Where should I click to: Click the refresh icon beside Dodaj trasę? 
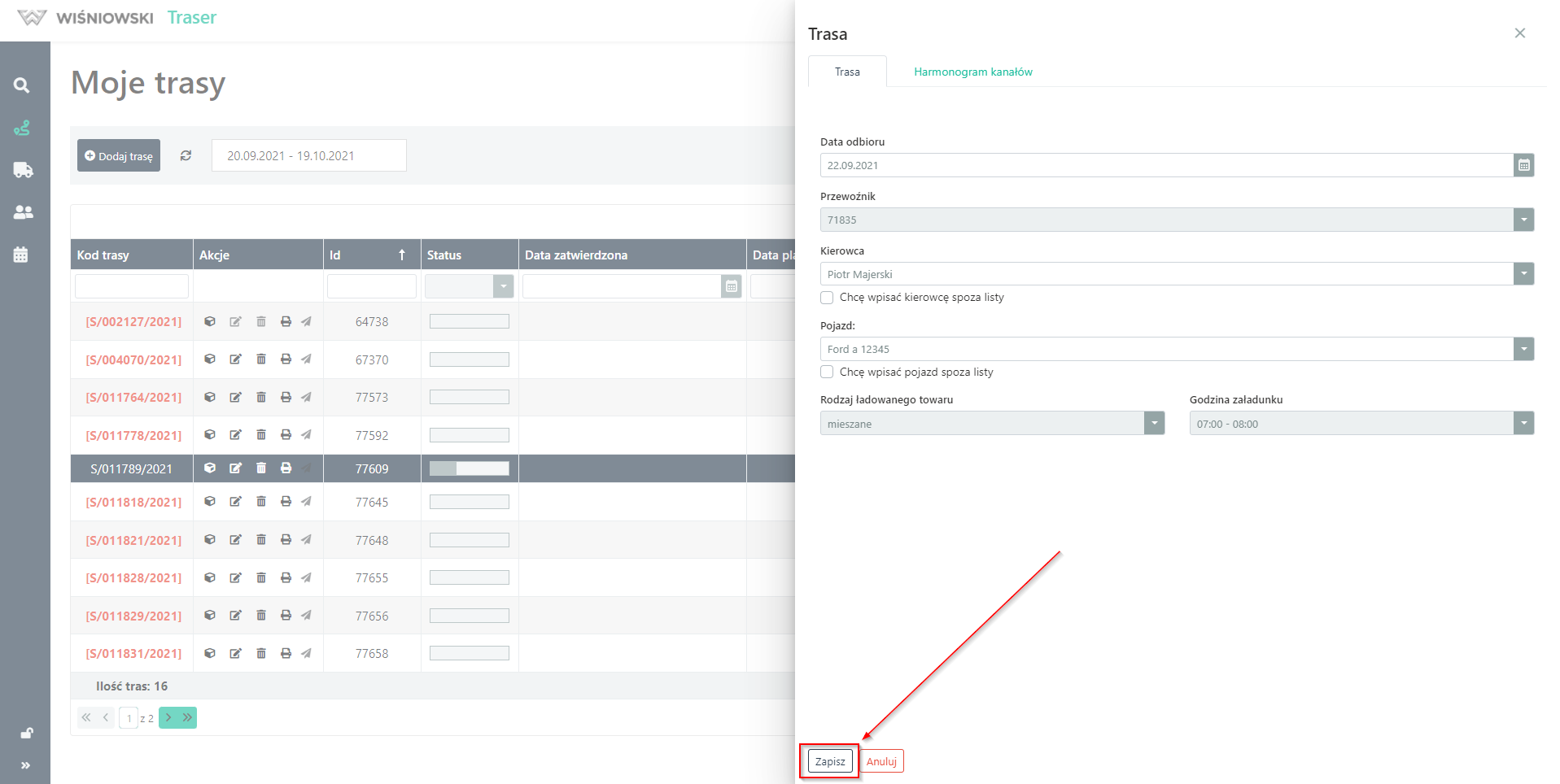186,155
